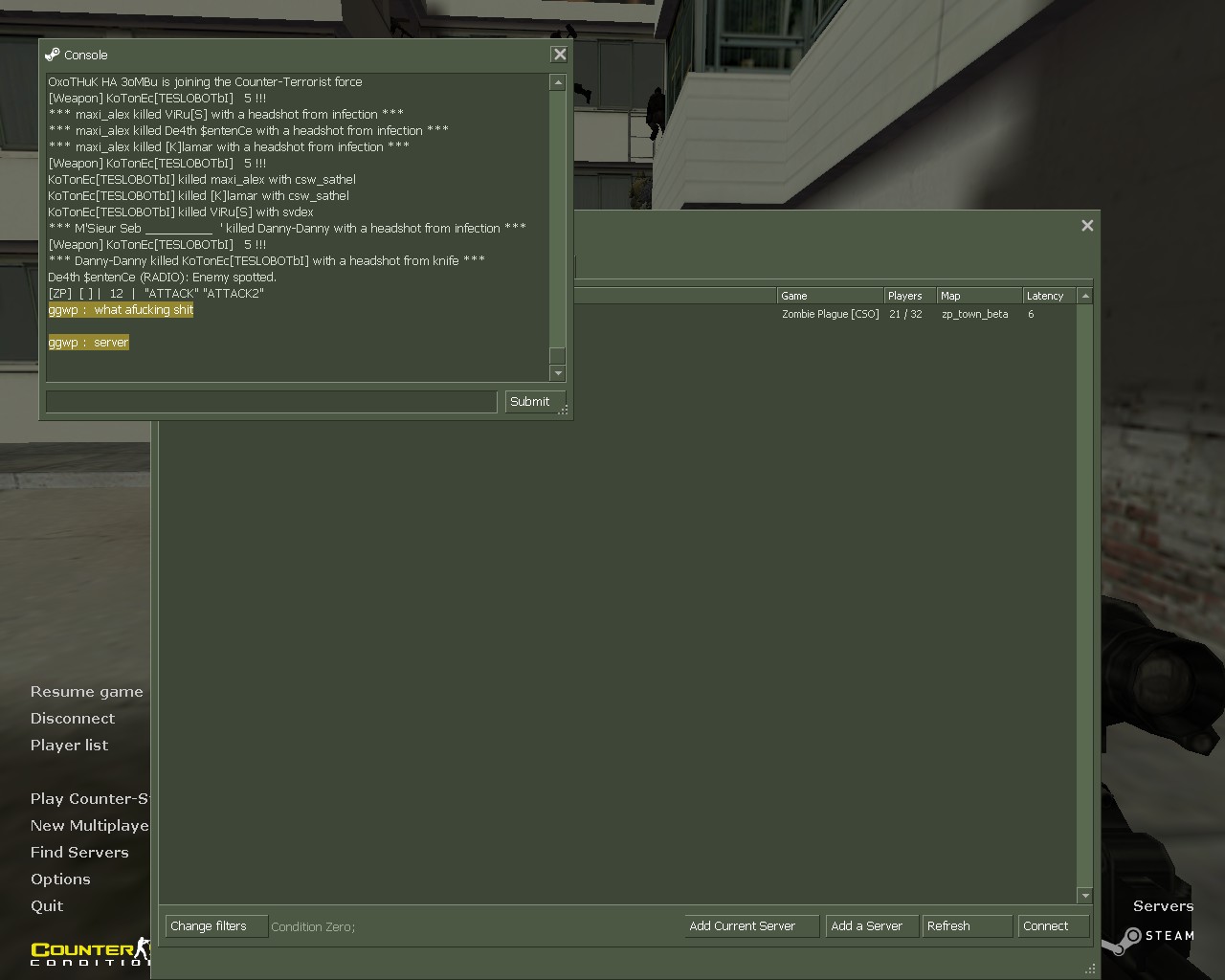The image size is (1225, 980).
Task: Focus the Console command input field
Action: (271, 402)
